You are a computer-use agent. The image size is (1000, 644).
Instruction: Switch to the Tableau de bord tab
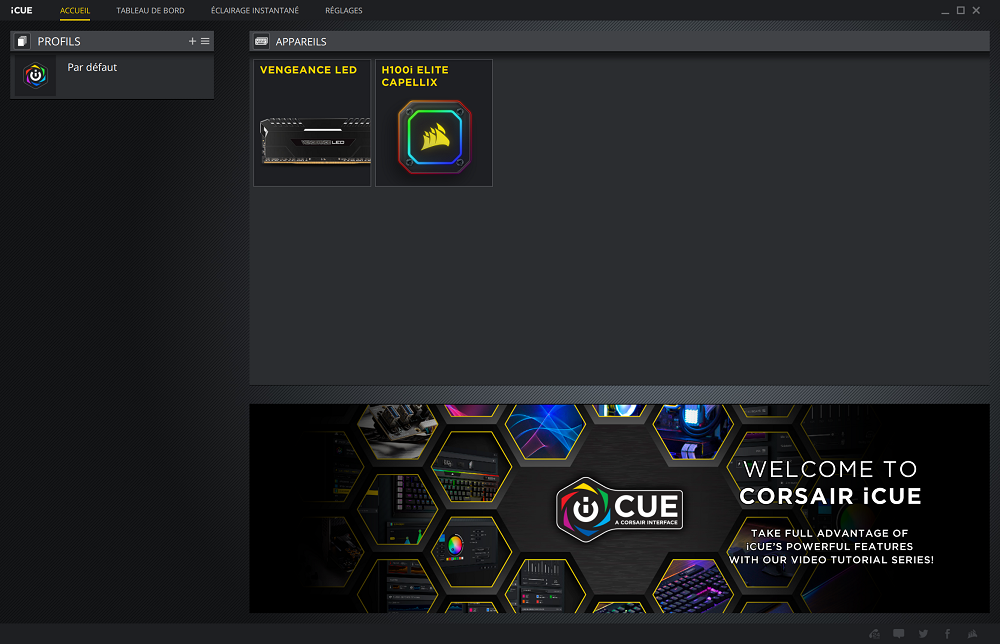(x=150, y=10)
